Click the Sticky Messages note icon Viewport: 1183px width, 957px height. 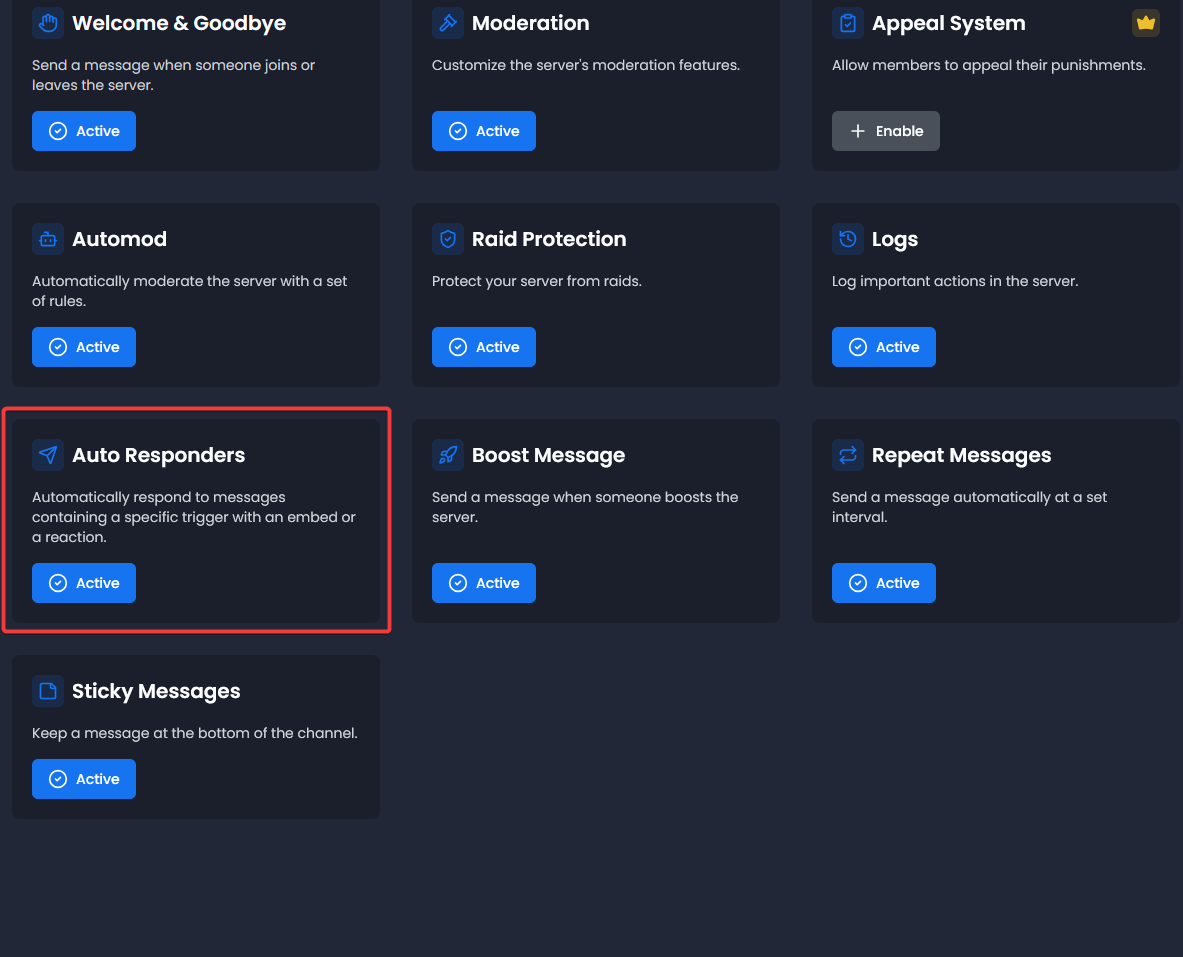(48, 691)
